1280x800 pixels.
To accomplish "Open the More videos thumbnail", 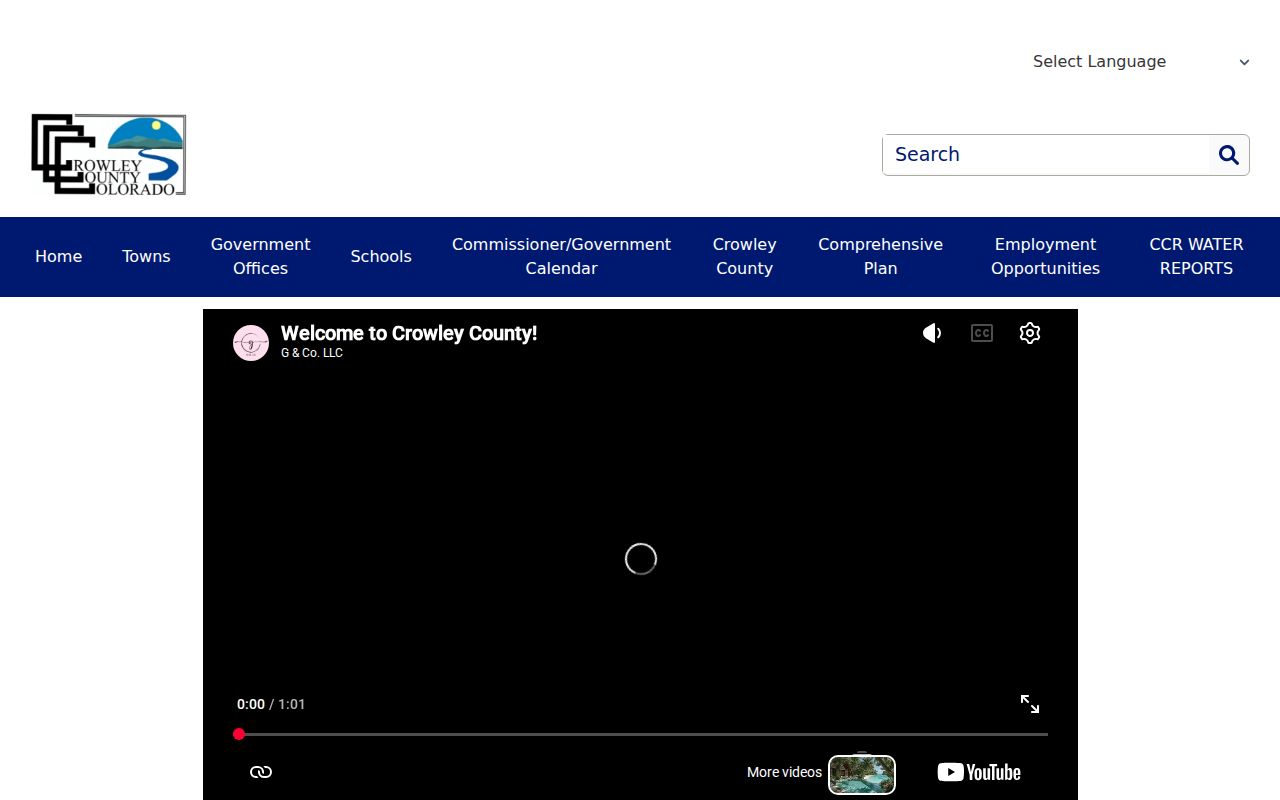I will (x=862, y=775).
